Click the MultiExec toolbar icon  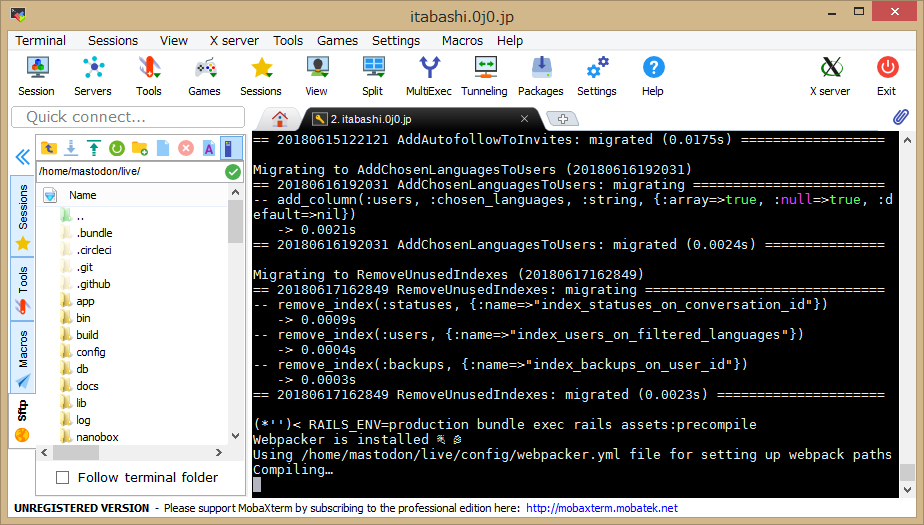pos(429,76)
